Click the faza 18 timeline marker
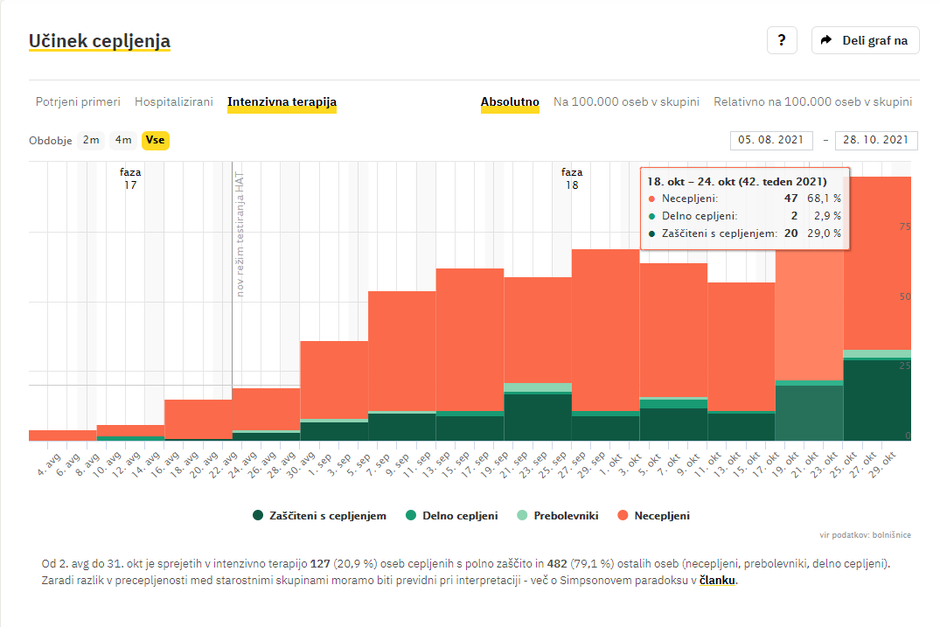 coord(571,178)
